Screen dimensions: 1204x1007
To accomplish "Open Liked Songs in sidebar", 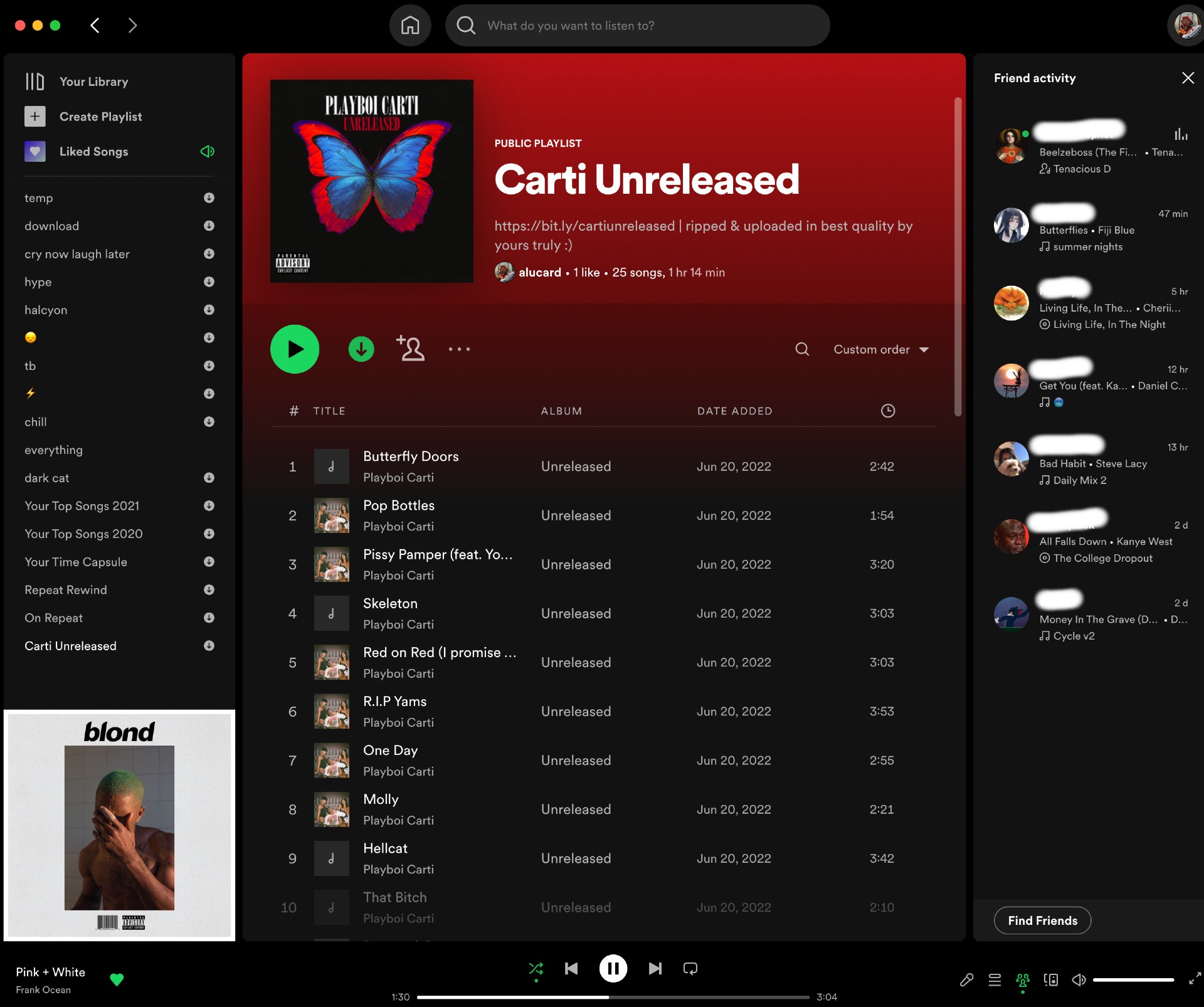I will [93, 152].
